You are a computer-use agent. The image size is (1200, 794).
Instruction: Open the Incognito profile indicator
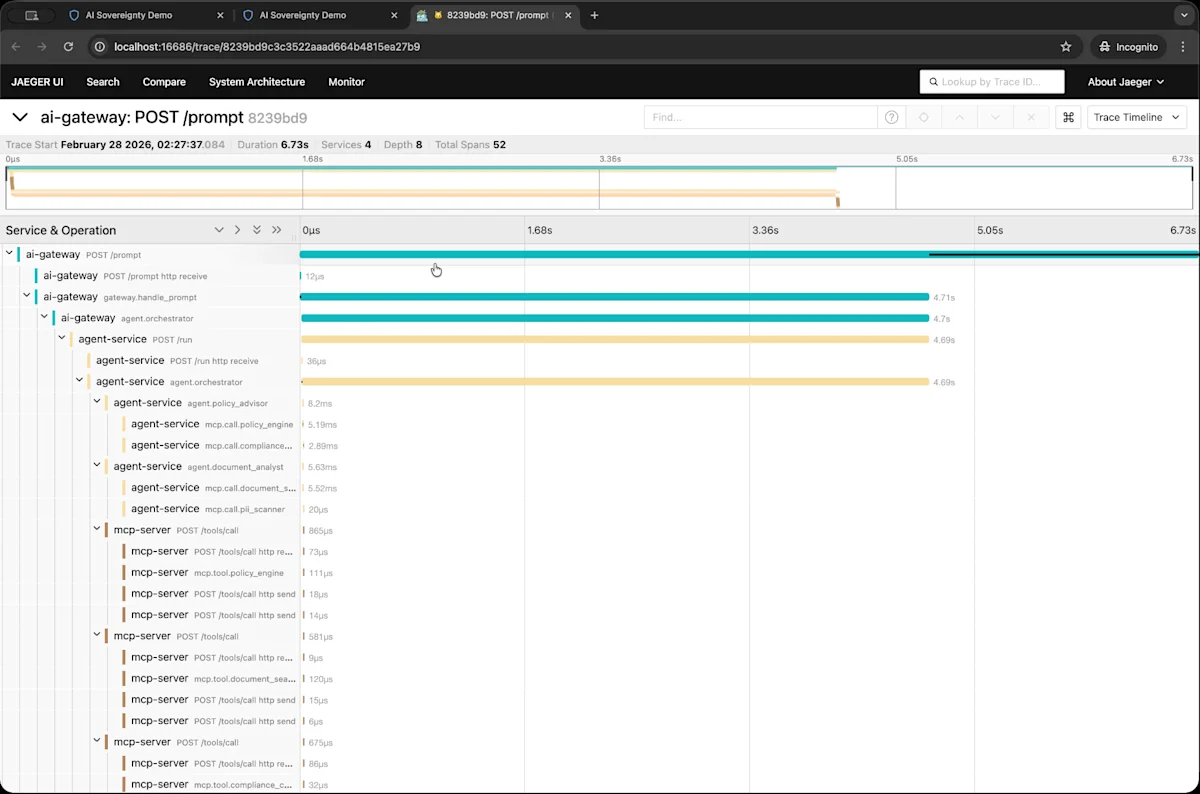point(1128,47)
